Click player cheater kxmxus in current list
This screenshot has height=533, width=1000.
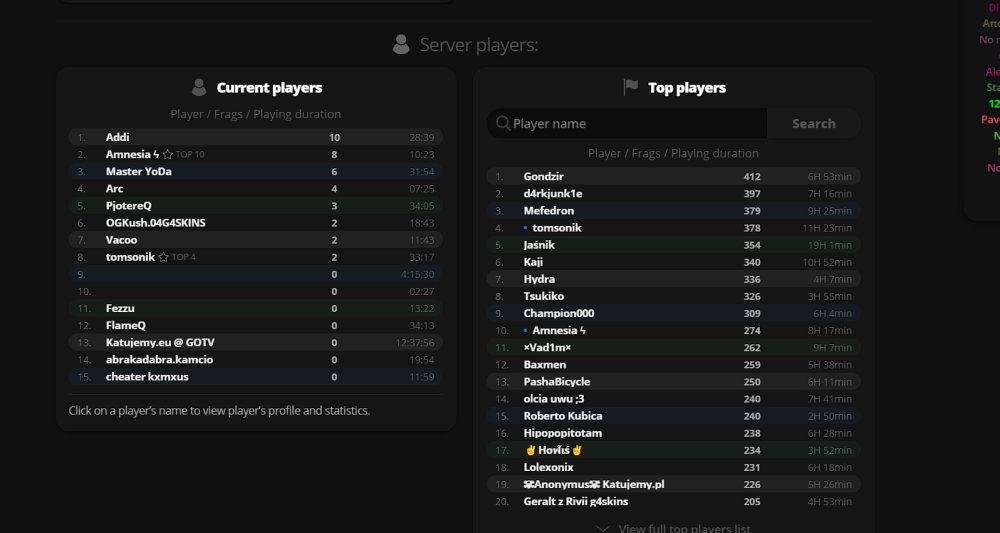pos(147,377)
